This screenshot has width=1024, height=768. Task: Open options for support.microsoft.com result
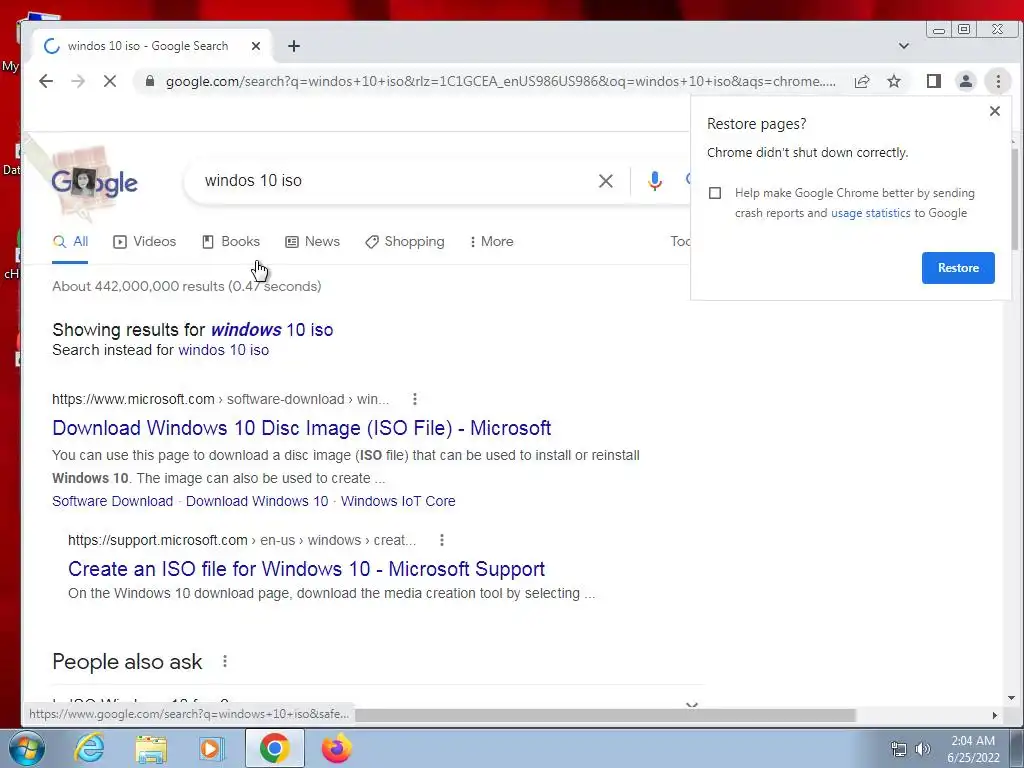442,540
